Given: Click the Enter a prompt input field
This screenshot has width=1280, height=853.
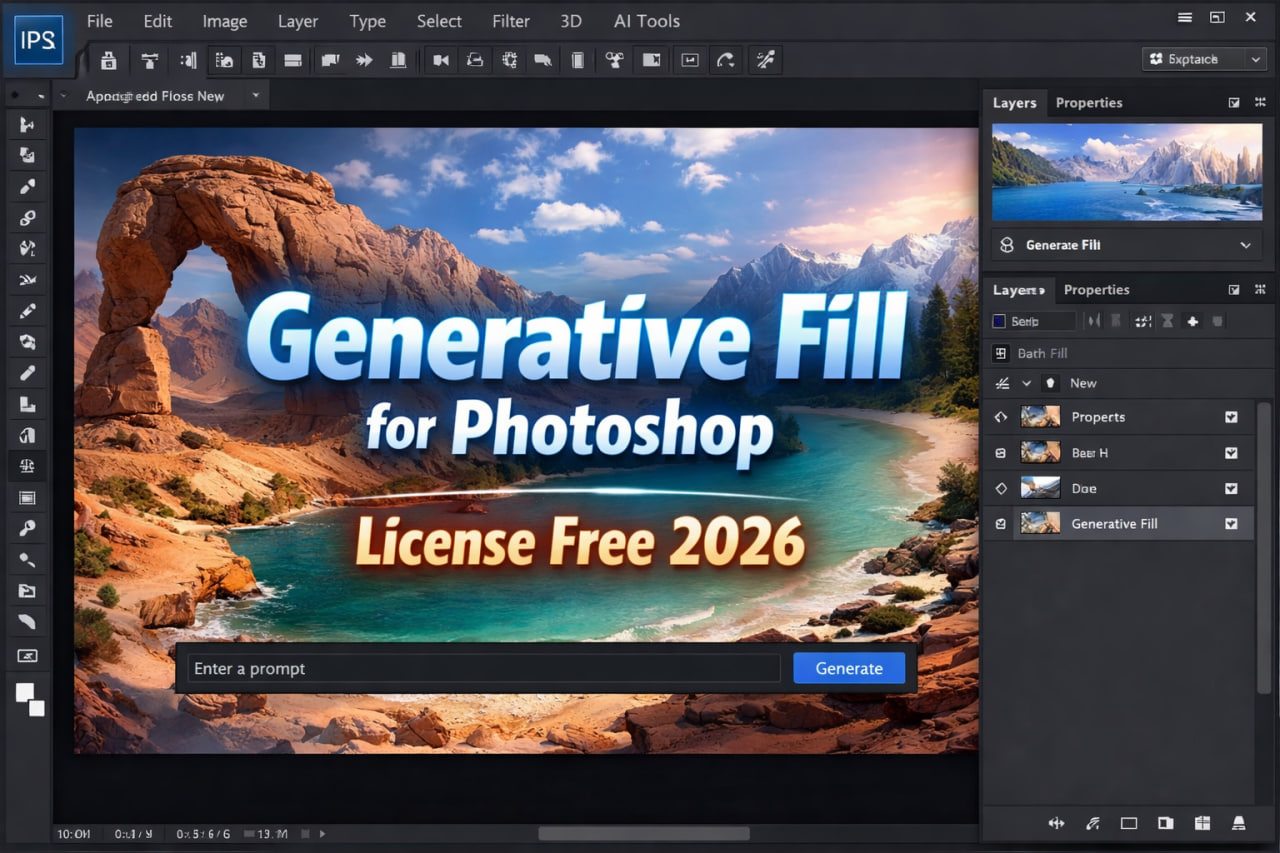Looking at the screenshot, I should click(483, 668).
